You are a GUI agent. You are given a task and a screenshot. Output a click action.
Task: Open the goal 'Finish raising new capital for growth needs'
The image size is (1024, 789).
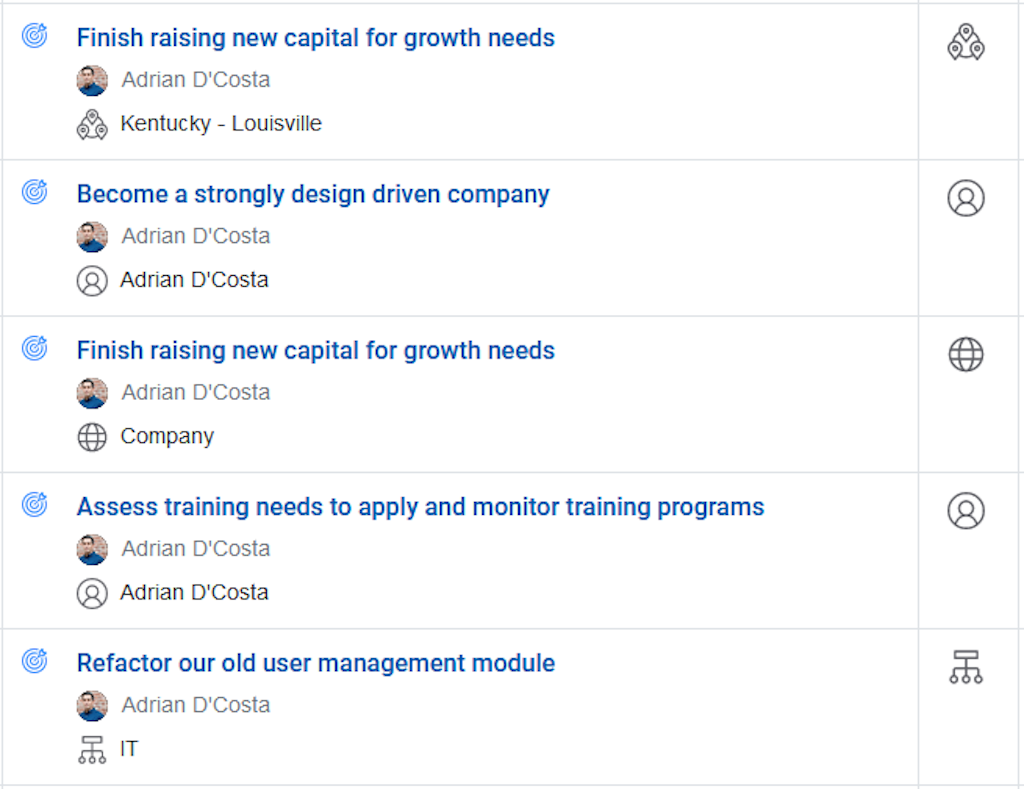tap(316, 37)
